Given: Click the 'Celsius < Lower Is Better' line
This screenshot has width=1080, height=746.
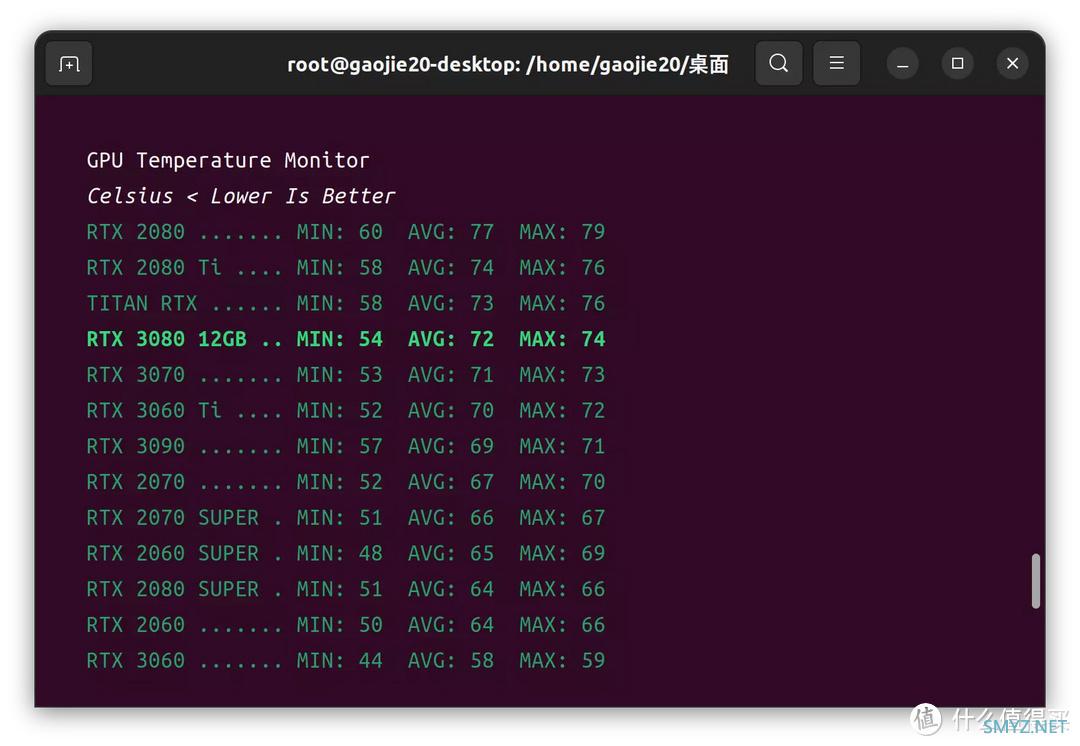Looking at the screenshot, I should coord(241,196).
